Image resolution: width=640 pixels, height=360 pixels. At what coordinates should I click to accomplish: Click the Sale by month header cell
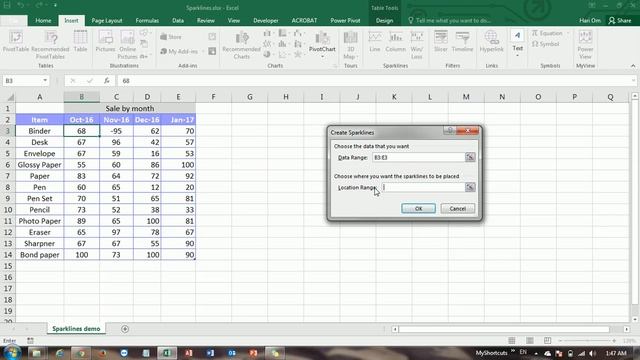[x=130, y=109]
